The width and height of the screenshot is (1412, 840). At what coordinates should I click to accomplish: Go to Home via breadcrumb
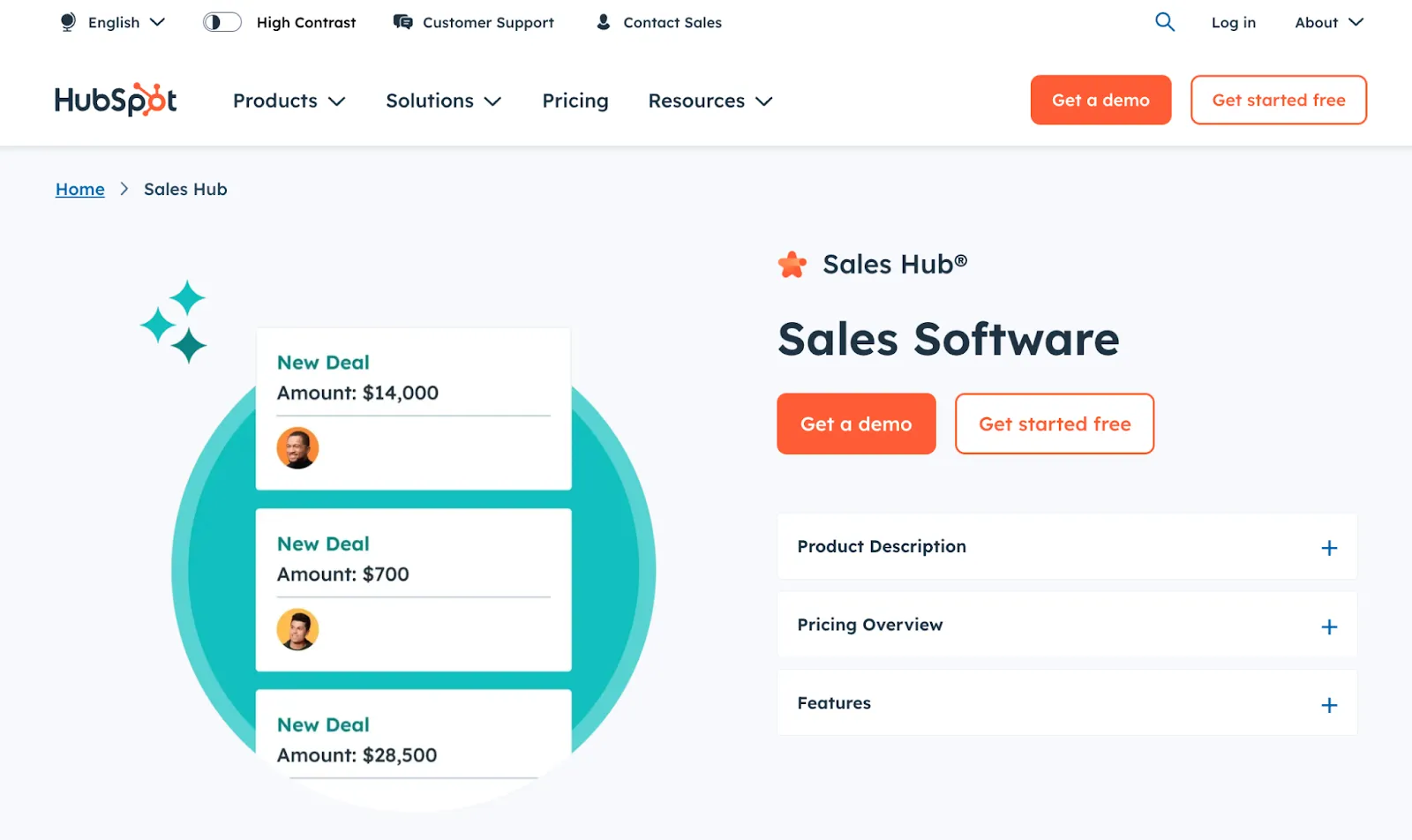pos(80,189)
